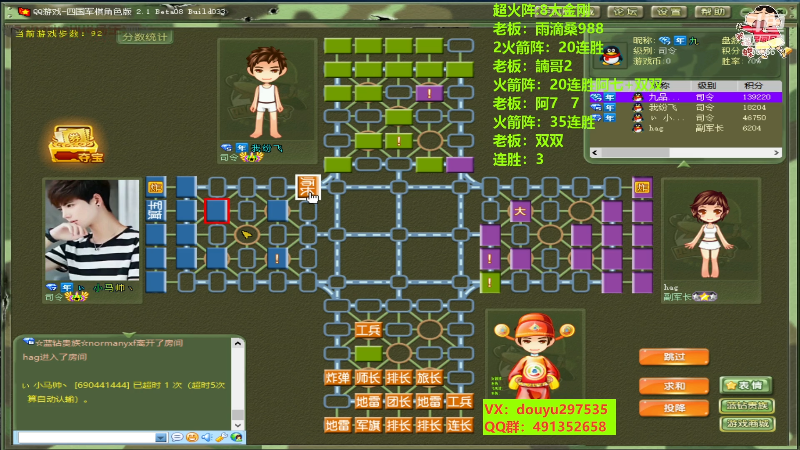This screenshot has width=800, height=450.
Task: Toggle the chat sound speaker icon
Action: (206, 437)
